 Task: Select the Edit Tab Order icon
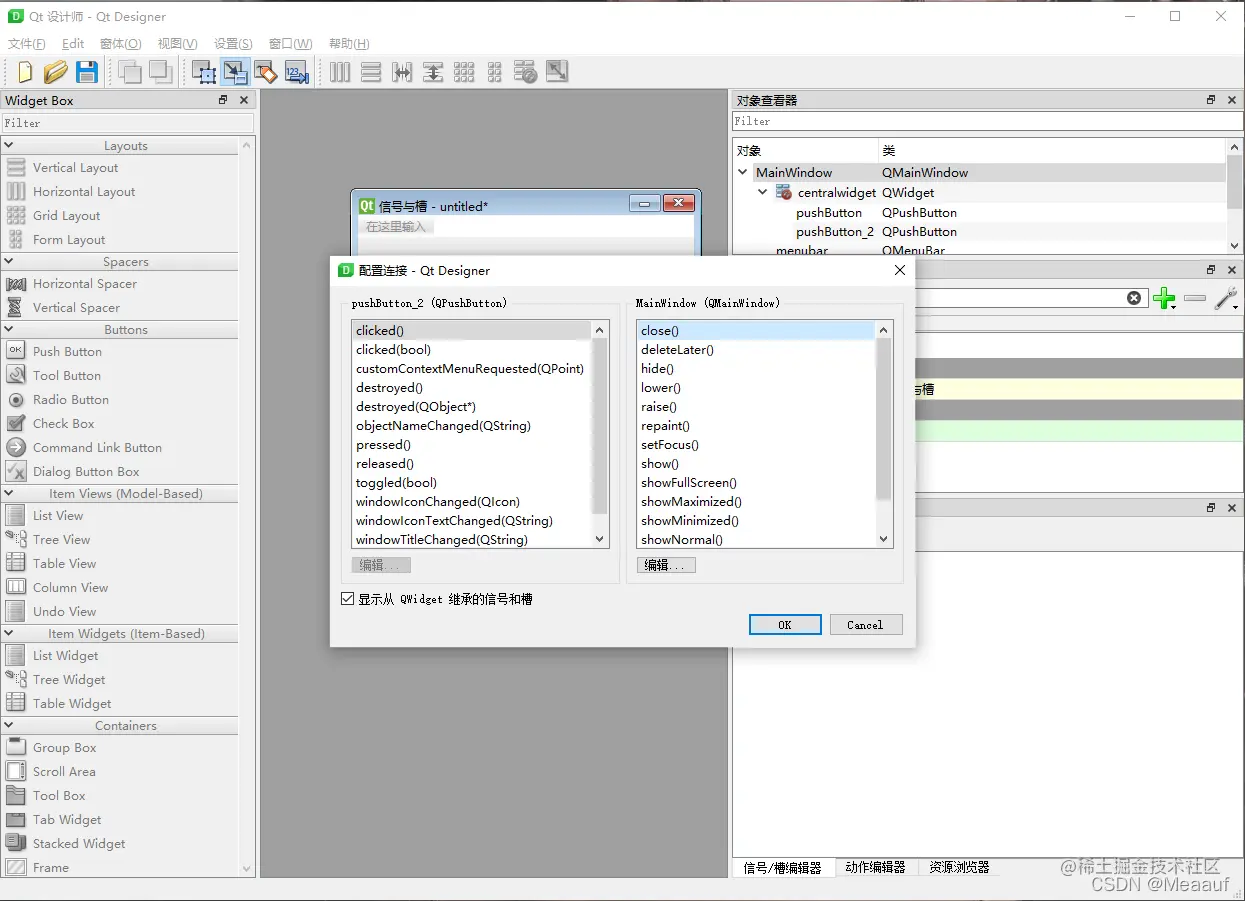(x=296, y=72)
